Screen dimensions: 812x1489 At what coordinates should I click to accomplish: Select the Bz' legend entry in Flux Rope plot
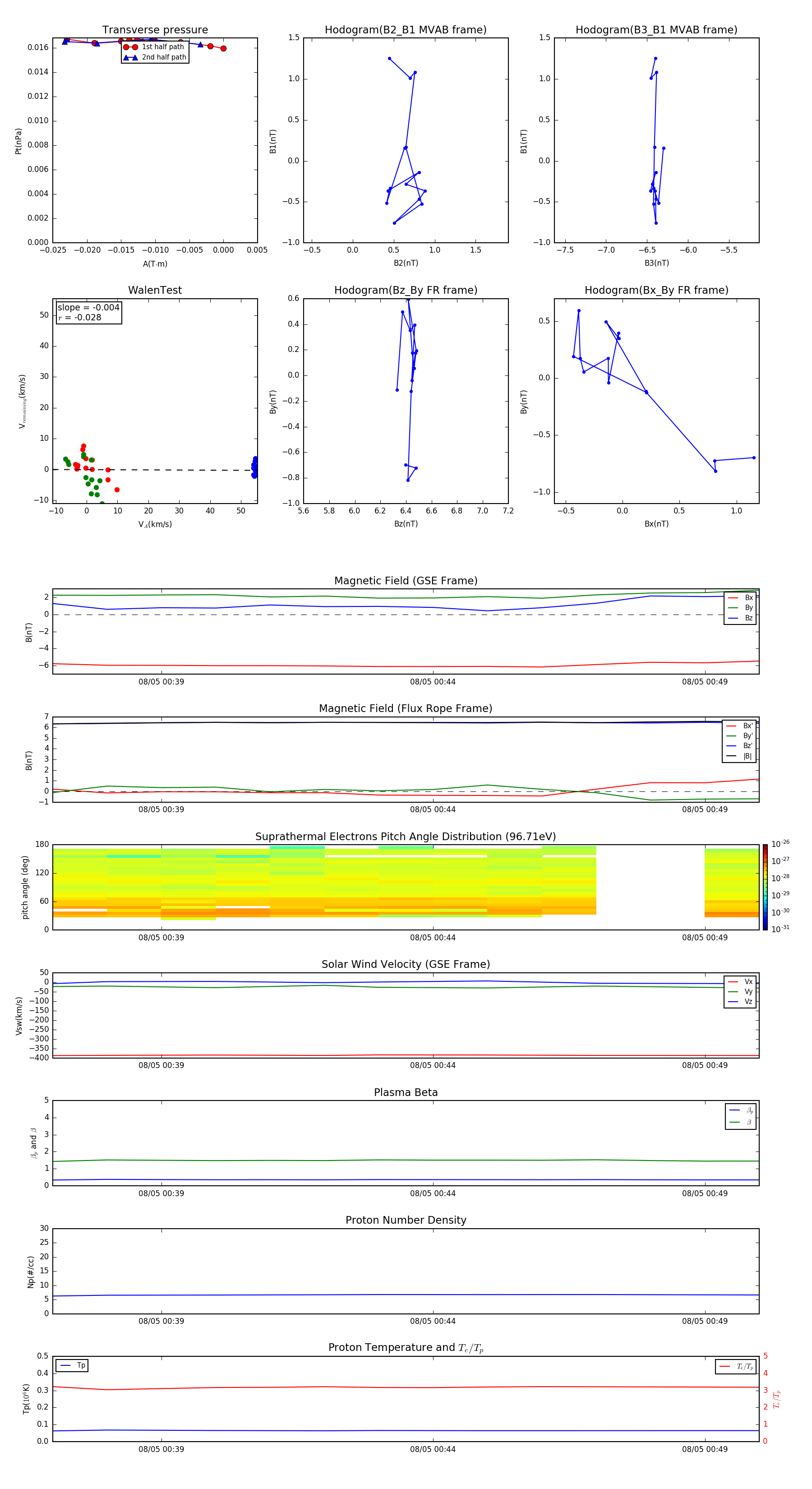[x=740, y=746]
